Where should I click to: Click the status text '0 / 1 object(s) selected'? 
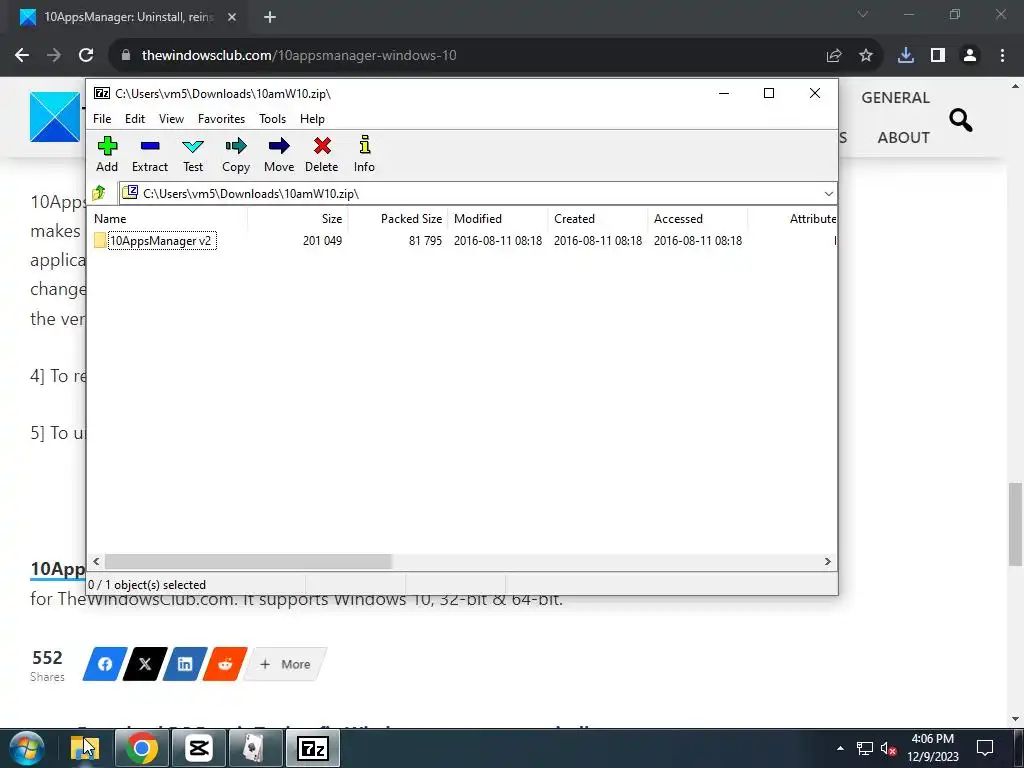coord(147,585)
